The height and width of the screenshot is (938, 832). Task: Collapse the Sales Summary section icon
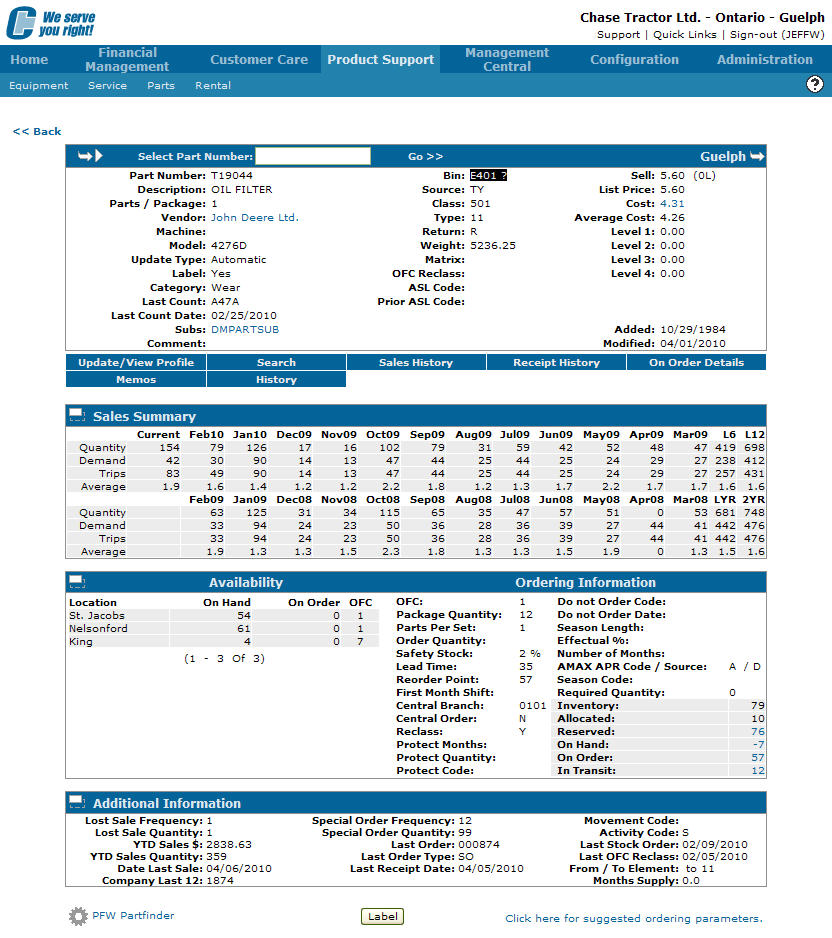tap(77, 415)
